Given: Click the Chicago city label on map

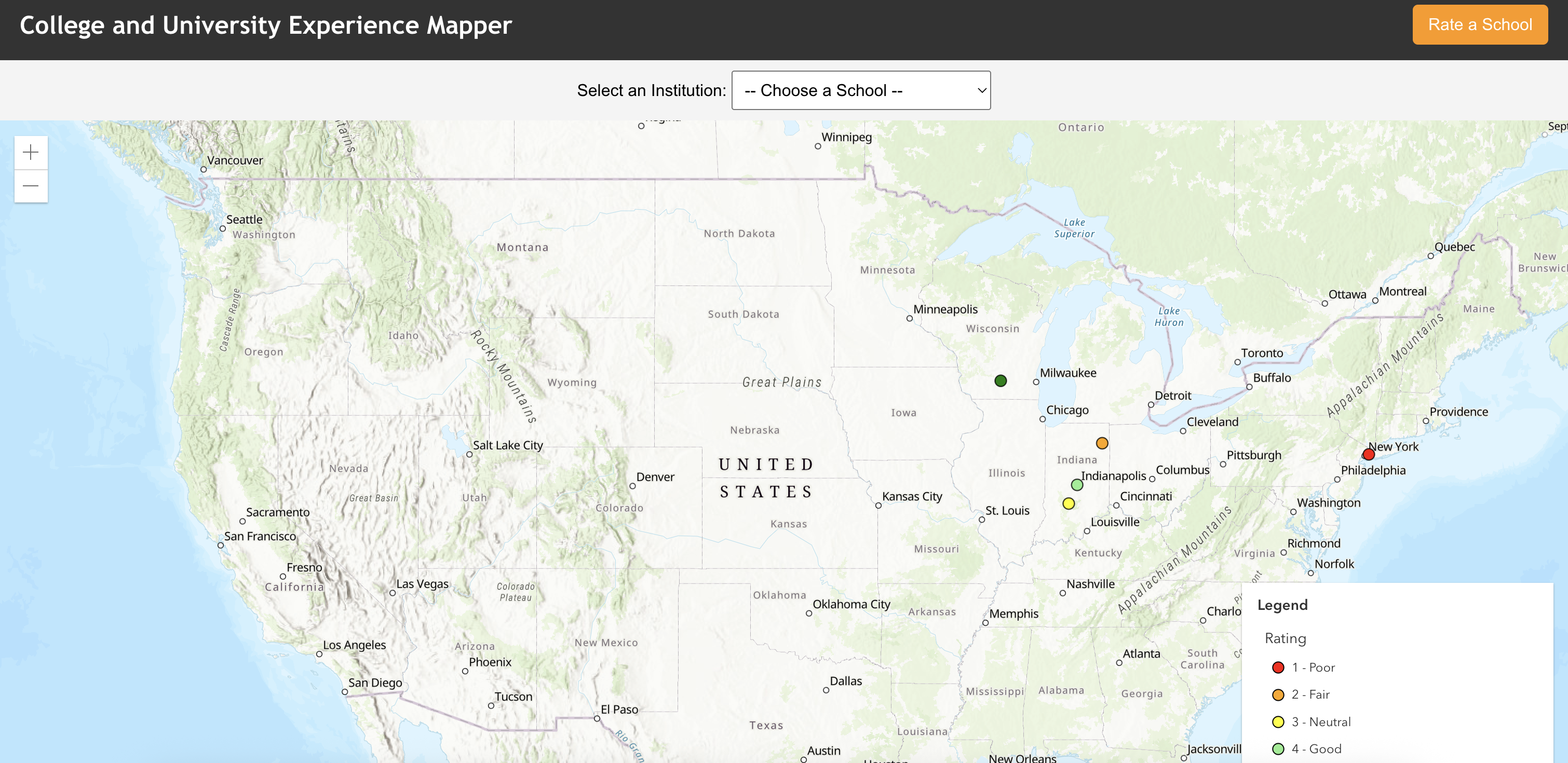Looking at the screenshot, I should point(1066,410).
